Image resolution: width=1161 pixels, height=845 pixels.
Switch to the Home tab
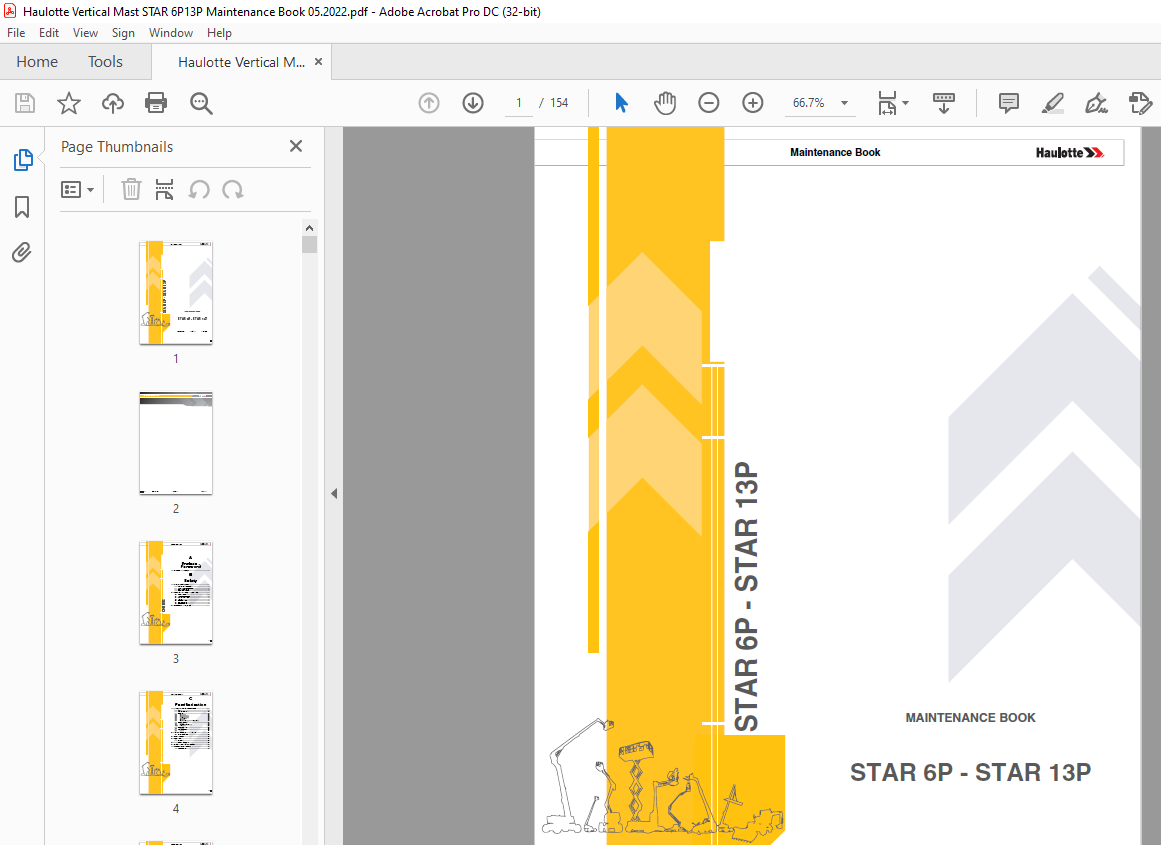[x=37, y=61]
